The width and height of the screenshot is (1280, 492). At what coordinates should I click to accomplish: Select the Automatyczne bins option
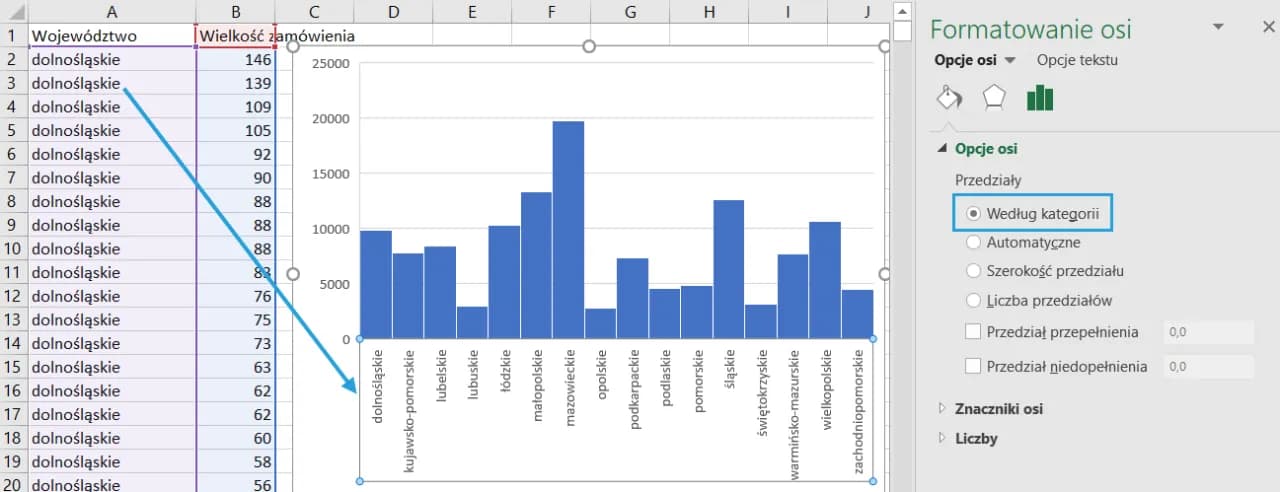tap(973, 242)
